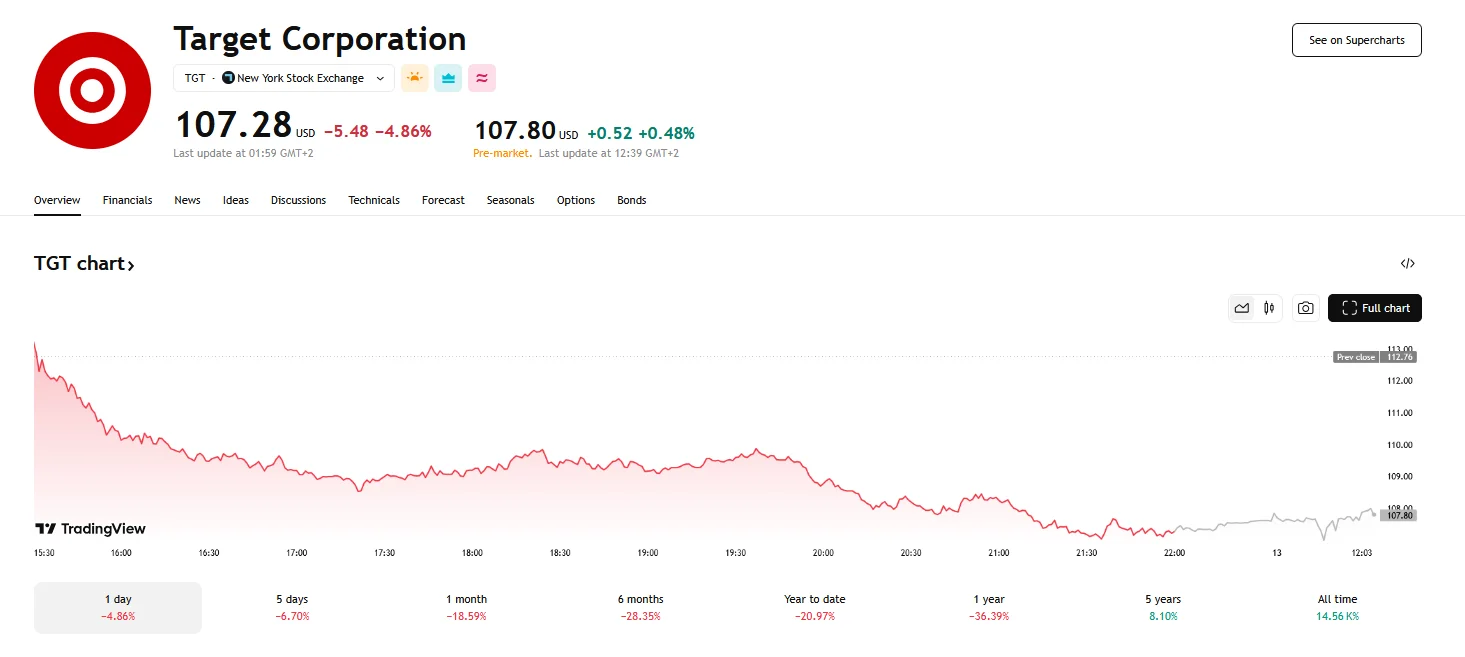Click the teal crown badge icon
This screenshot has height=657, width=1465.
[448, 78]
